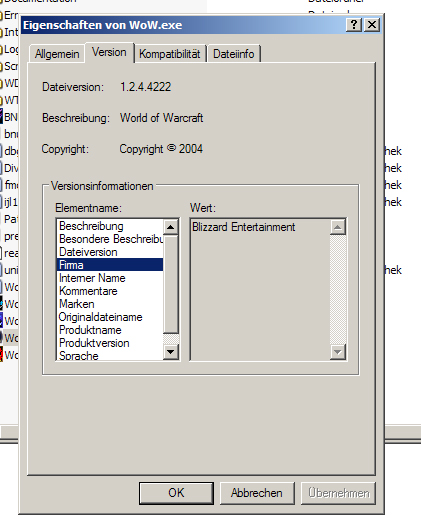This screenshot has width=421, height=518.
Task: Open the Kompatibilität tab
Action: click(x=170, y=54)
